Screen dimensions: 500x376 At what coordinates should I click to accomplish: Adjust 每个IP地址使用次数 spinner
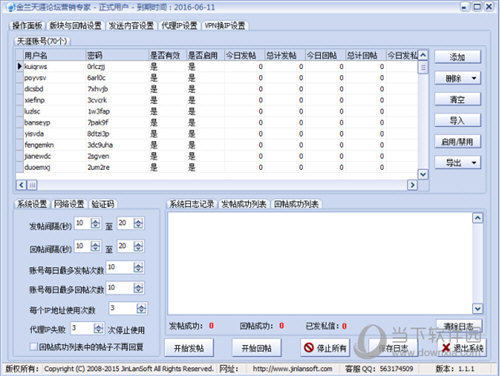coord(141,308)
